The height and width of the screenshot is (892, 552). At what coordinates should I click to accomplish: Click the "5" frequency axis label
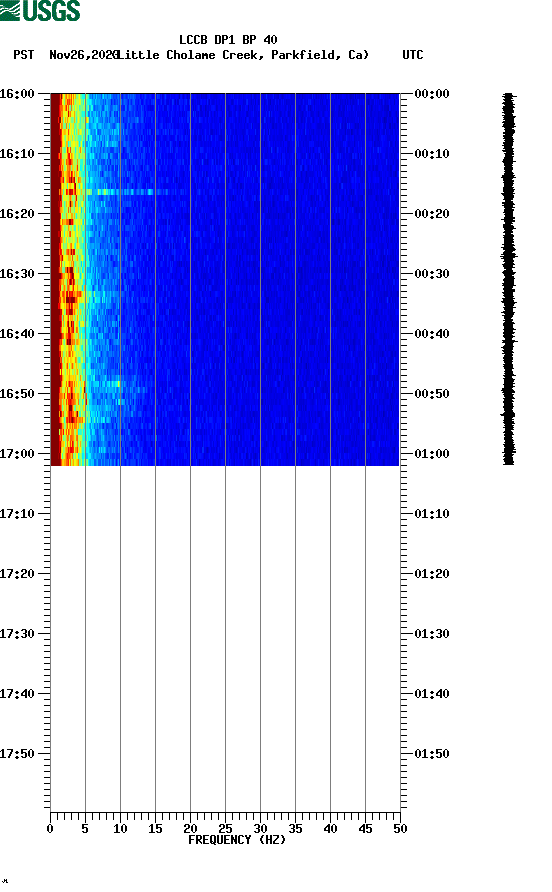[x=85, y=829]
